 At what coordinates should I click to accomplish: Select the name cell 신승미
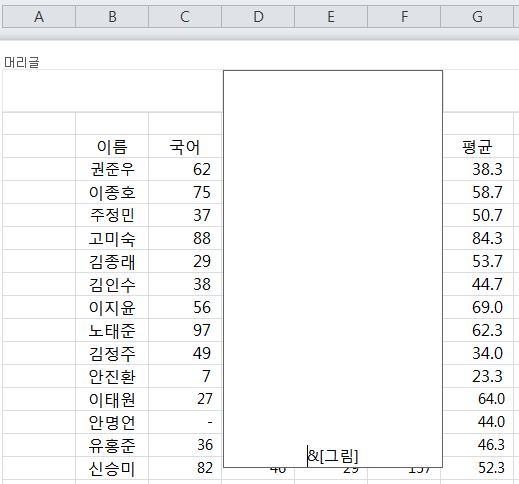tap(112, 468)
